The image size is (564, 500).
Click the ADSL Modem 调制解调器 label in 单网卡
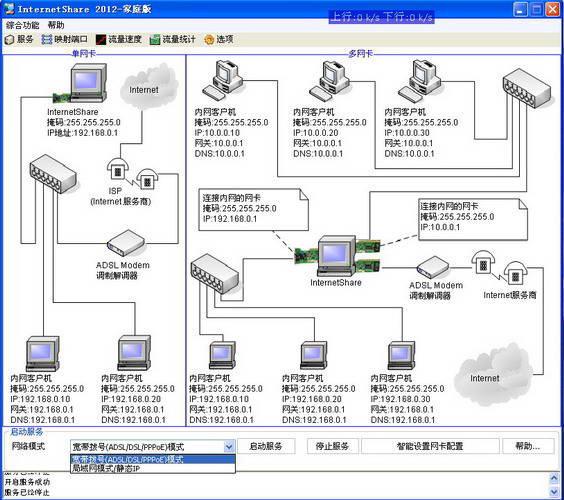(123, 271)
